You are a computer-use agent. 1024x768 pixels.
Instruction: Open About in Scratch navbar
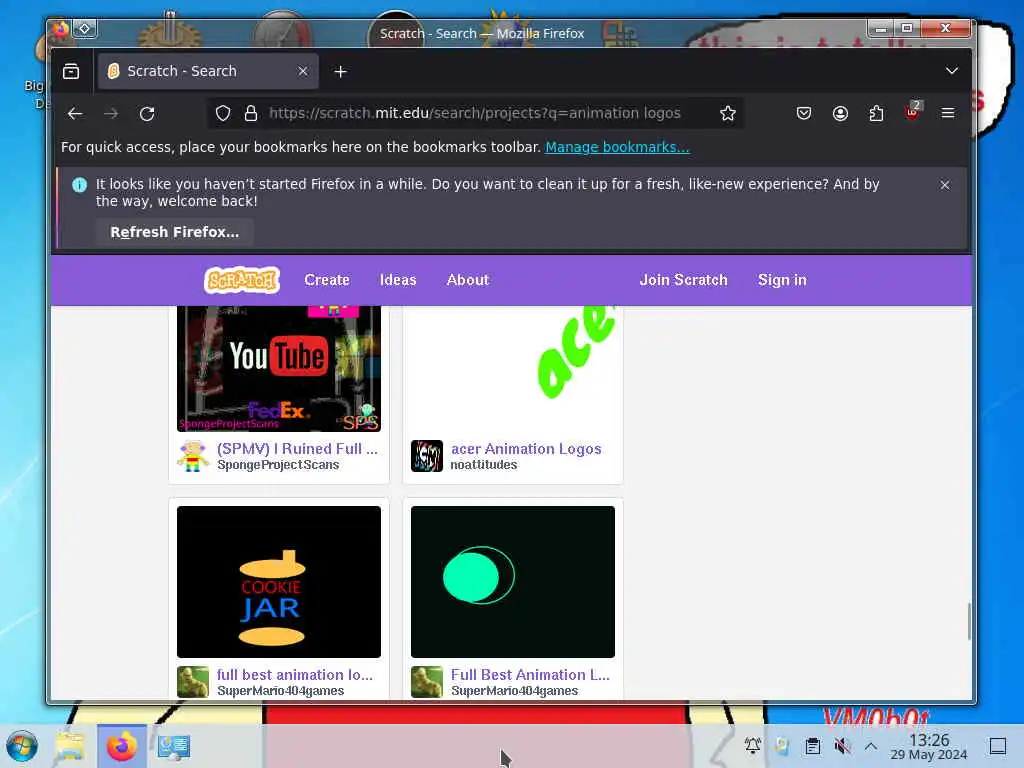click(x=468, y=280)
